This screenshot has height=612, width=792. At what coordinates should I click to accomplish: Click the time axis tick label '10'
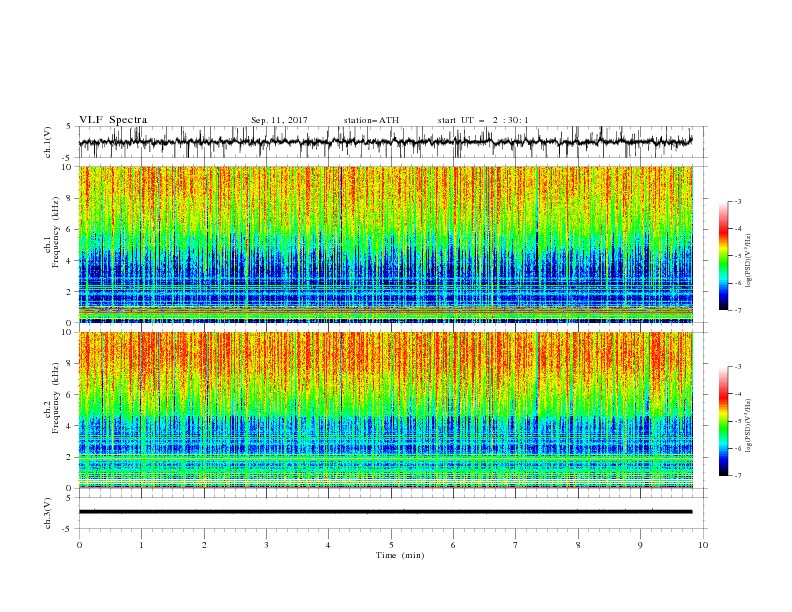tap(703, 545)
